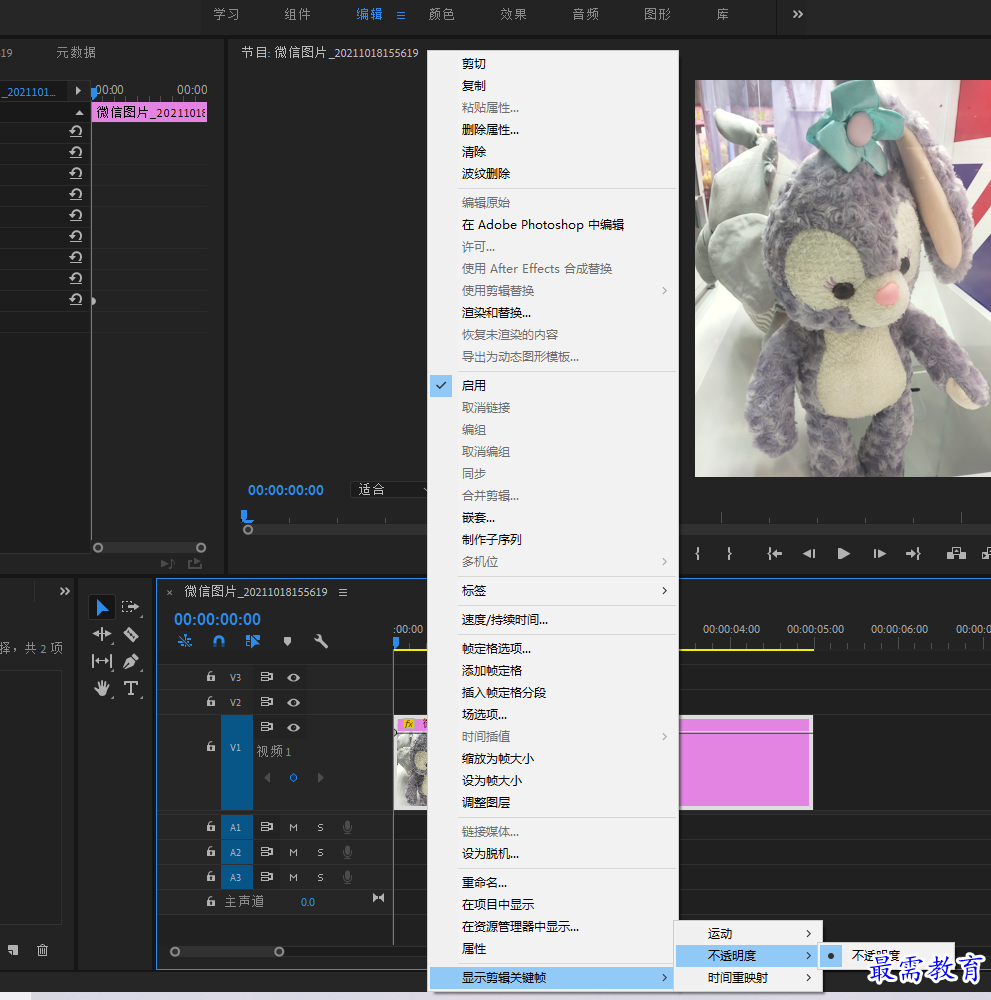
Task: Click the timeline horizontal zoom scrollbar
Action: 227,952
